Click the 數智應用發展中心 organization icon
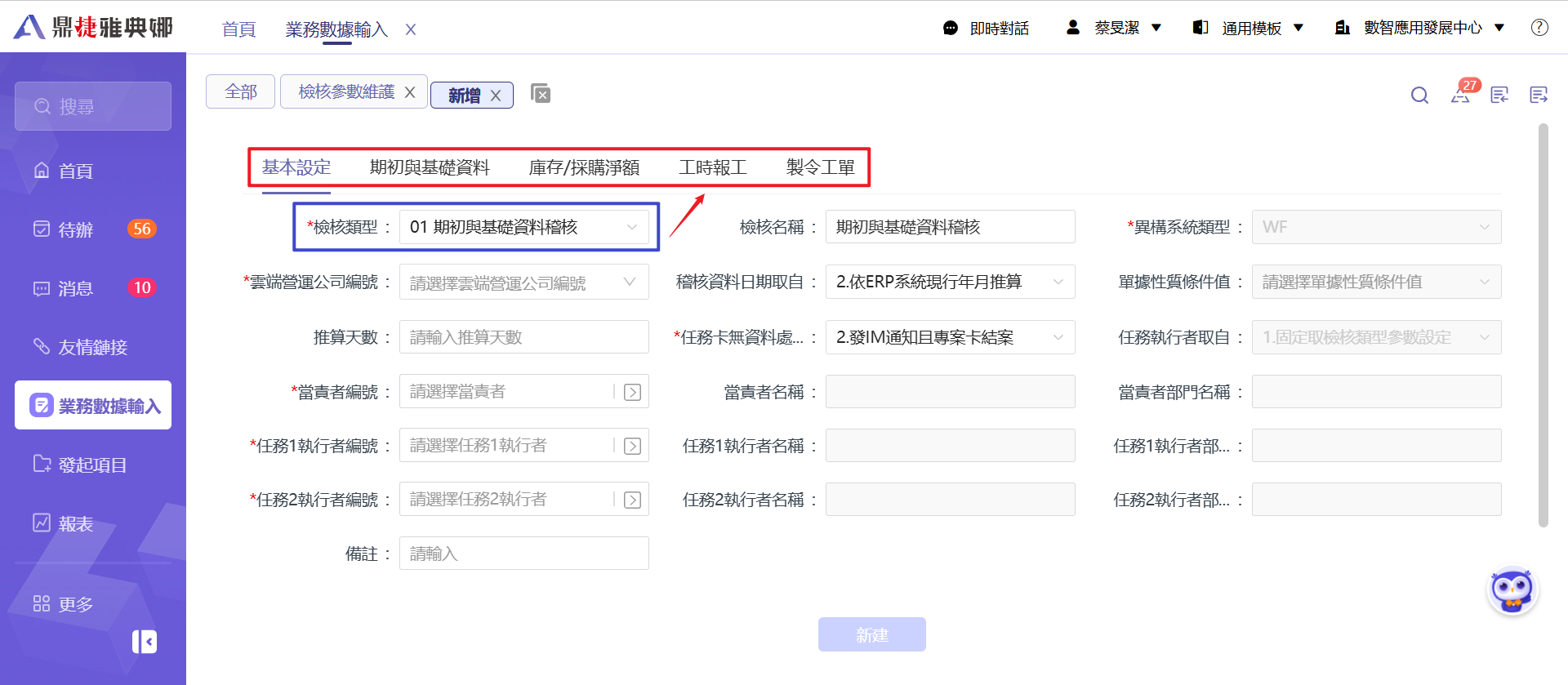Screen dimensions: 1568x685 pyautogui.click(x=1343, y=28)
